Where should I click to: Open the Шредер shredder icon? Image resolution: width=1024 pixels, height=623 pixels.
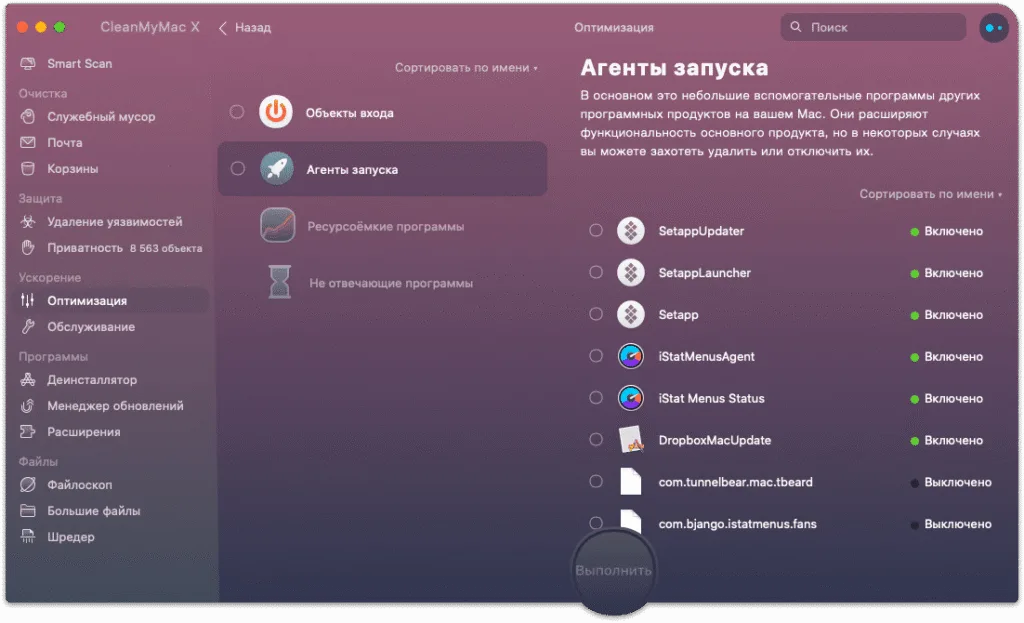tap(27, 537)
